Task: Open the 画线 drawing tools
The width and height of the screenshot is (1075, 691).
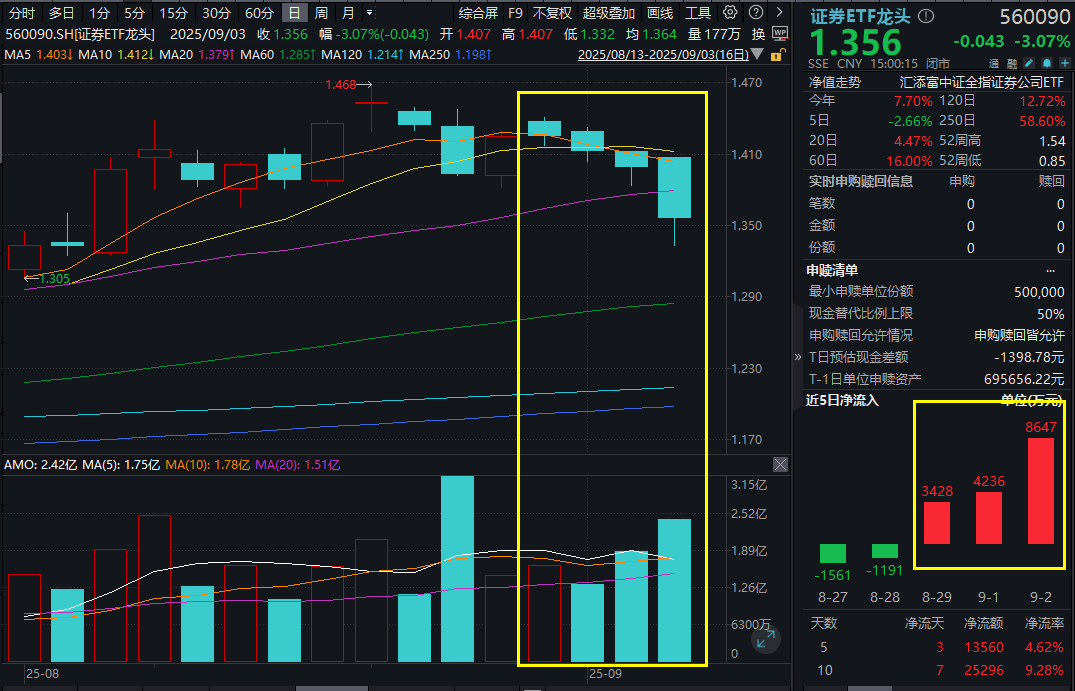Action: click(x=660, y=13)
